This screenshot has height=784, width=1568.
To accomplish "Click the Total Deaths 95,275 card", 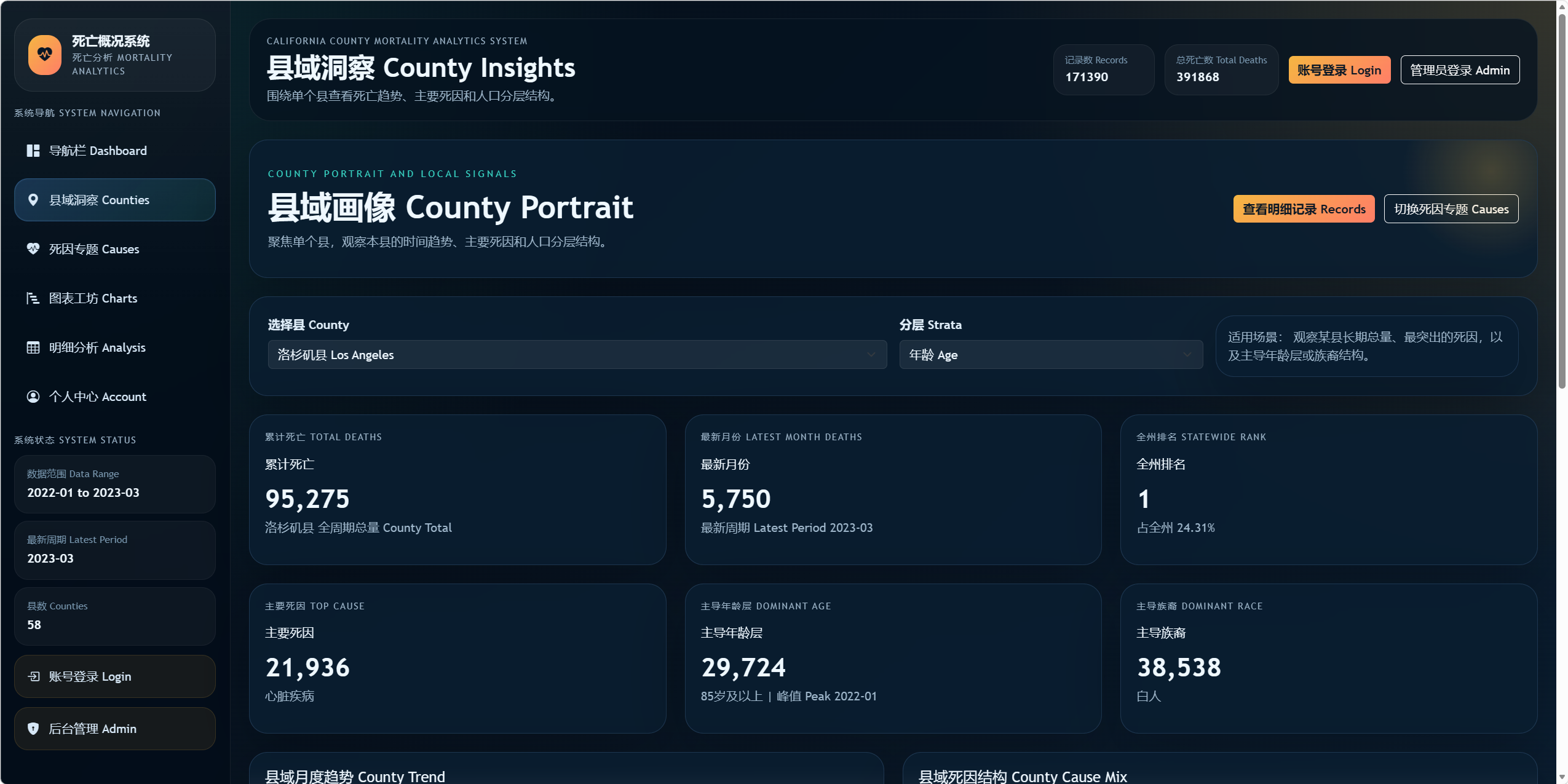I will pyautogui.click(x=457, y=489).
